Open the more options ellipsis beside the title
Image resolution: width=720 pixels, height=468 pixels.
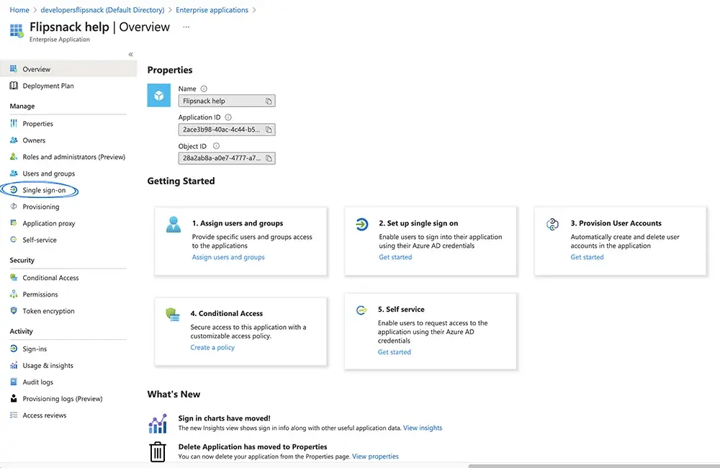(x=186, y=27)
